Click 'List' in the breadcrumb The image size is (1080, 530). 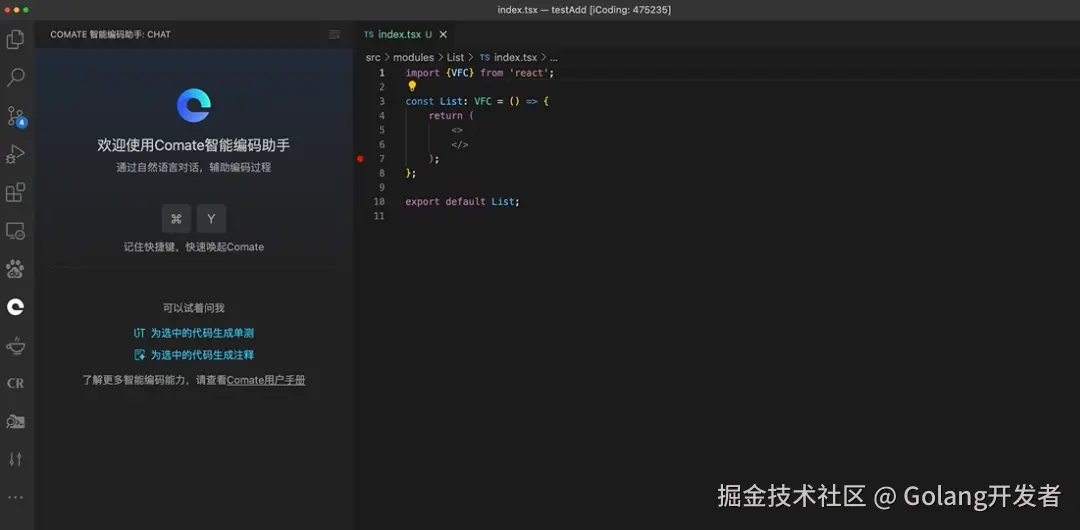[x=455, y=58]
